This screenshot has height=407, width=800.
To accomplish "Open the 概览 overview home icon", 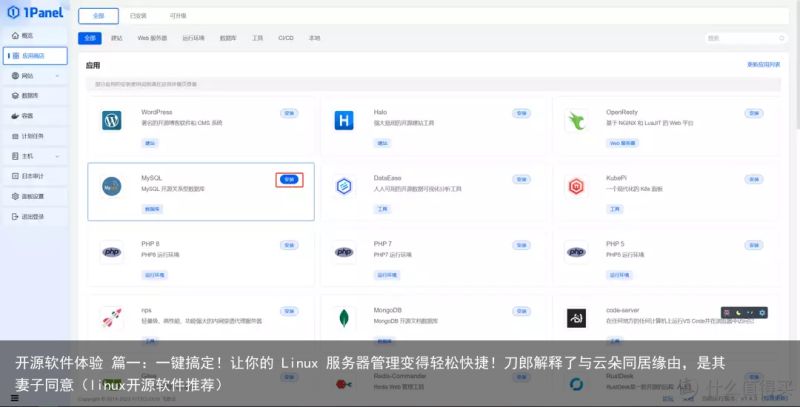I will [x=15, y=36].
